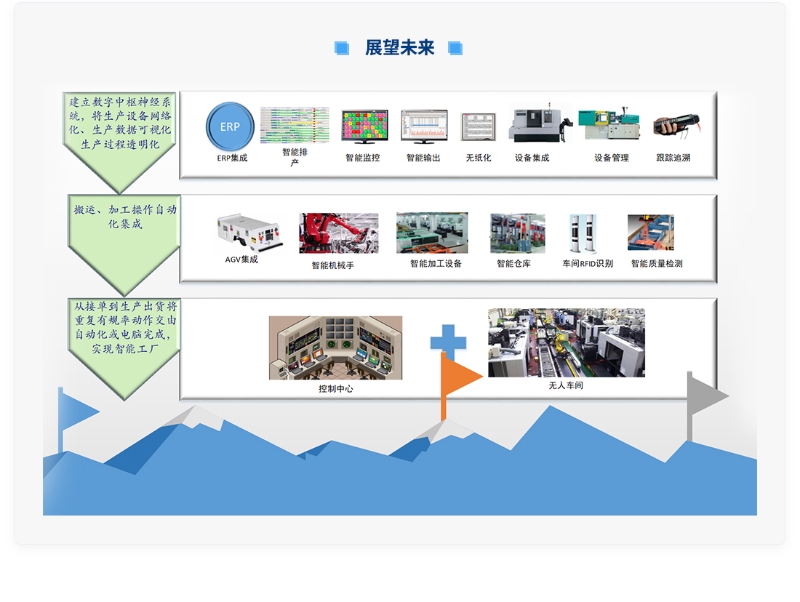Click the 智能加工设备 workshop photo
800x602 pixels.
[432, 233]
